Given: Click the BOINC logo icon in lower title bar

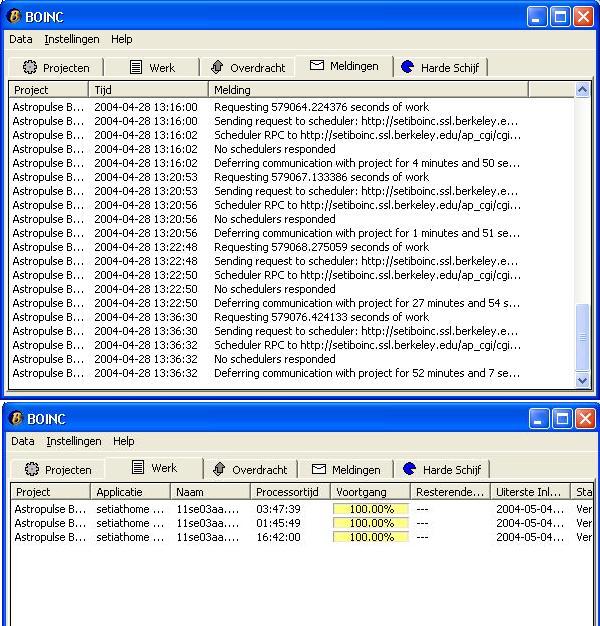Looking at the screenshot, I should click(x=16, y=418).
